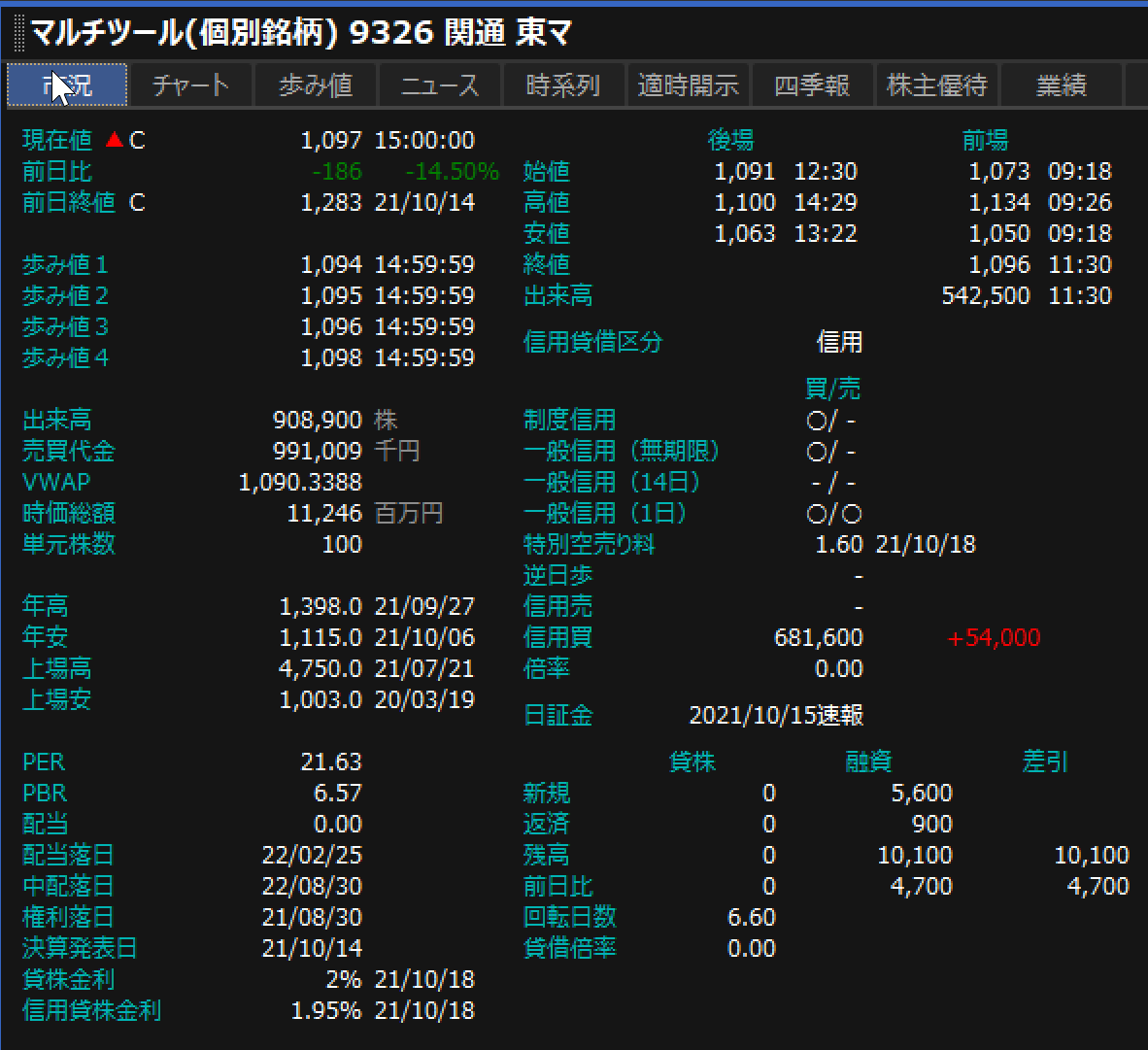Open the 四季報 tab
The width and height of the screenshot is (1148, 1050).
813,85
